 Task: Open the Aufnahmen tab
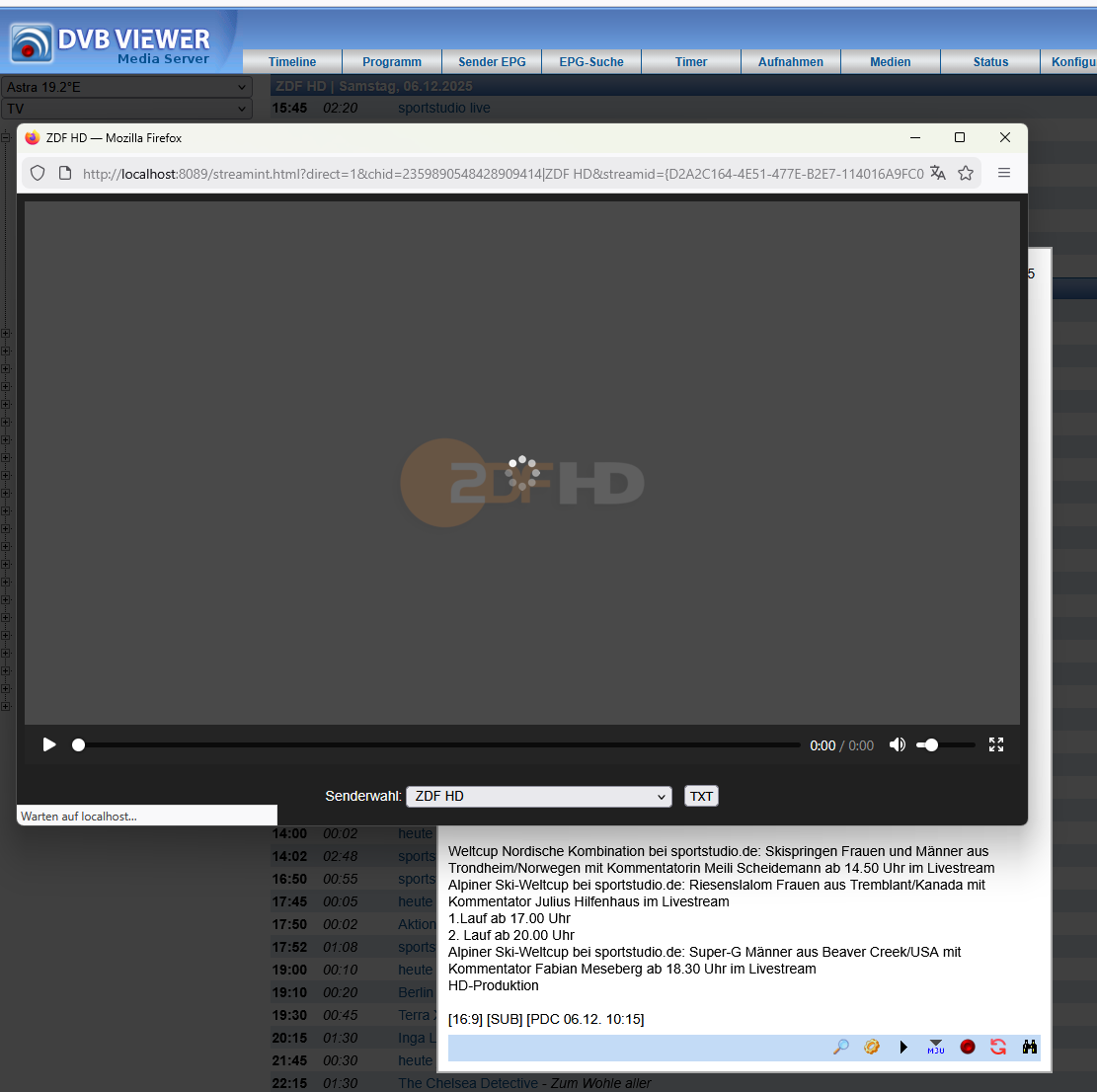click(x=791, y=61)
